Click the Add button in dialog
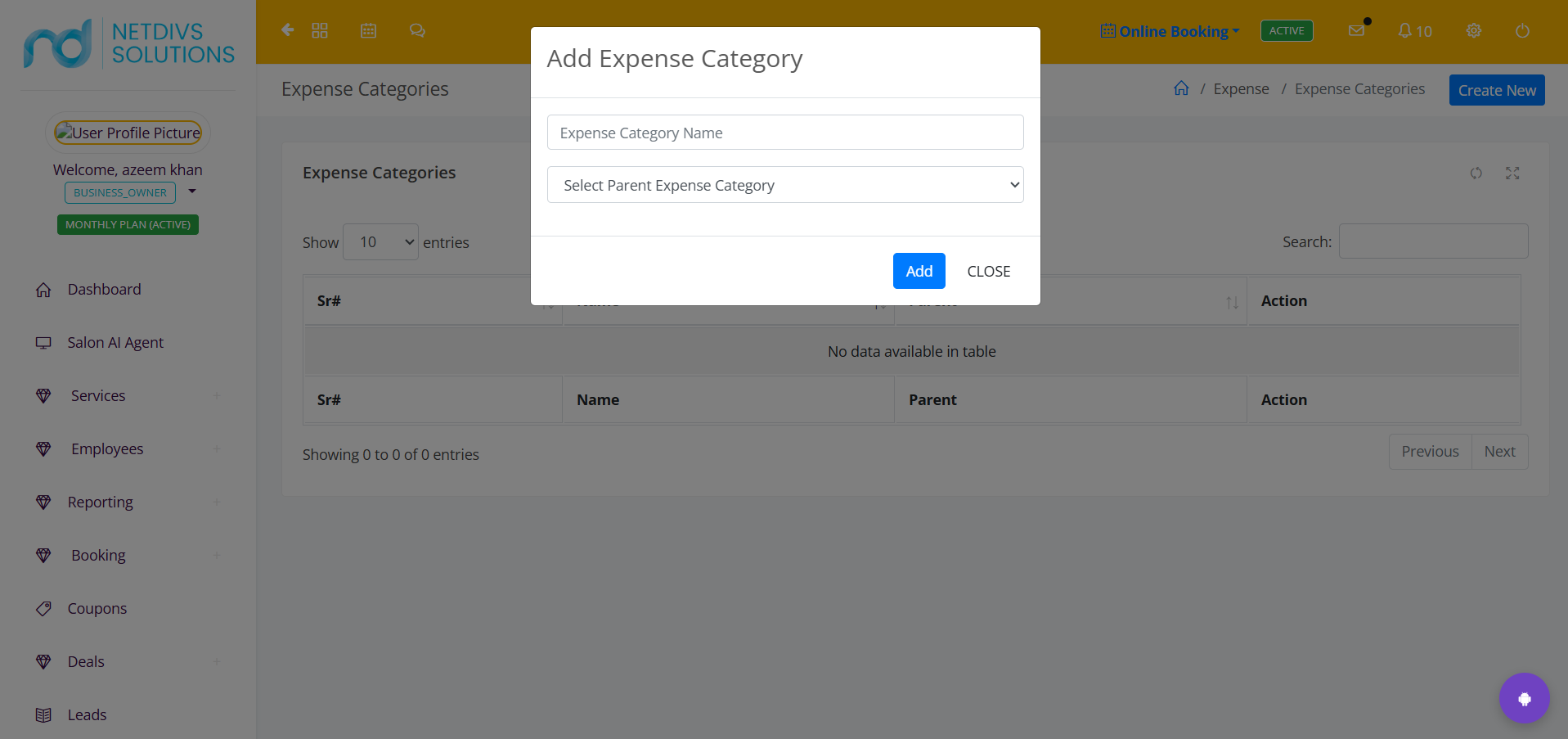This screenshot has width=1568, height=739. (919, 271)
